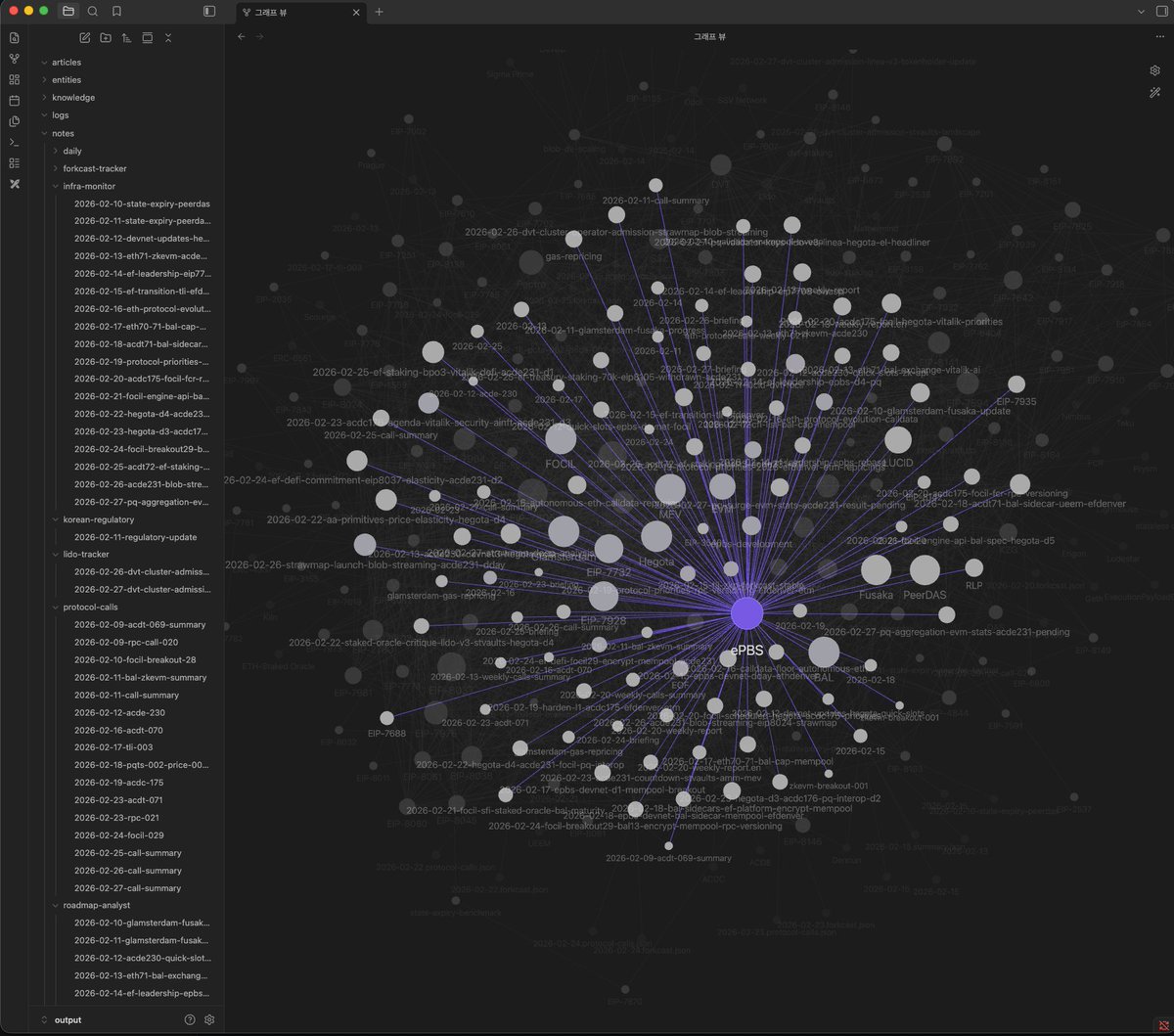Screen dimensions: 1174x1036
Task: Create new canvas from ribbon
Action: point(14,79)
